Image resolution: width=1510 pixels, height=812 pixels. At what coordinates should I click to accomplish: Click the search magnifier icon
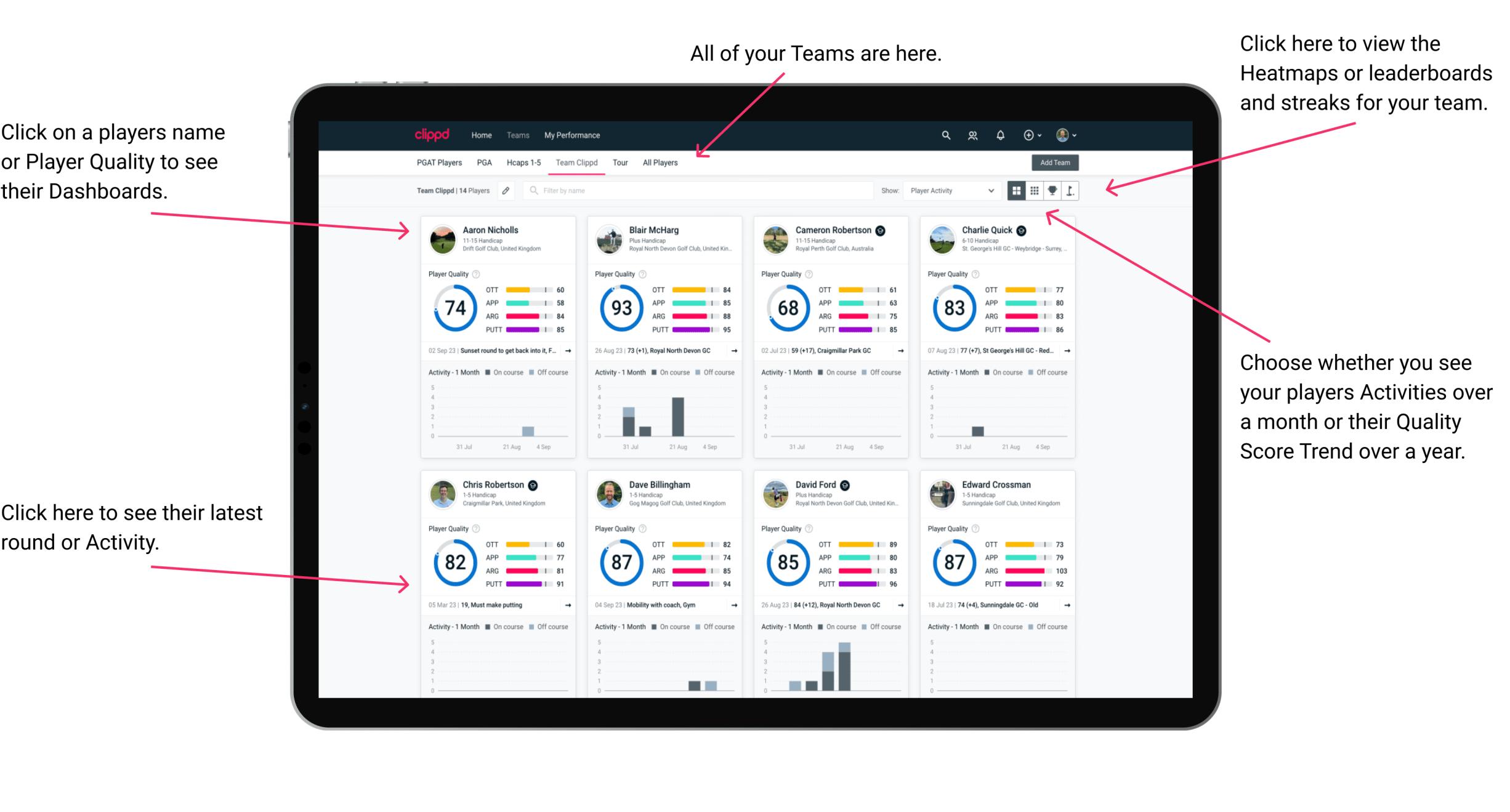[x=945, y=135]
